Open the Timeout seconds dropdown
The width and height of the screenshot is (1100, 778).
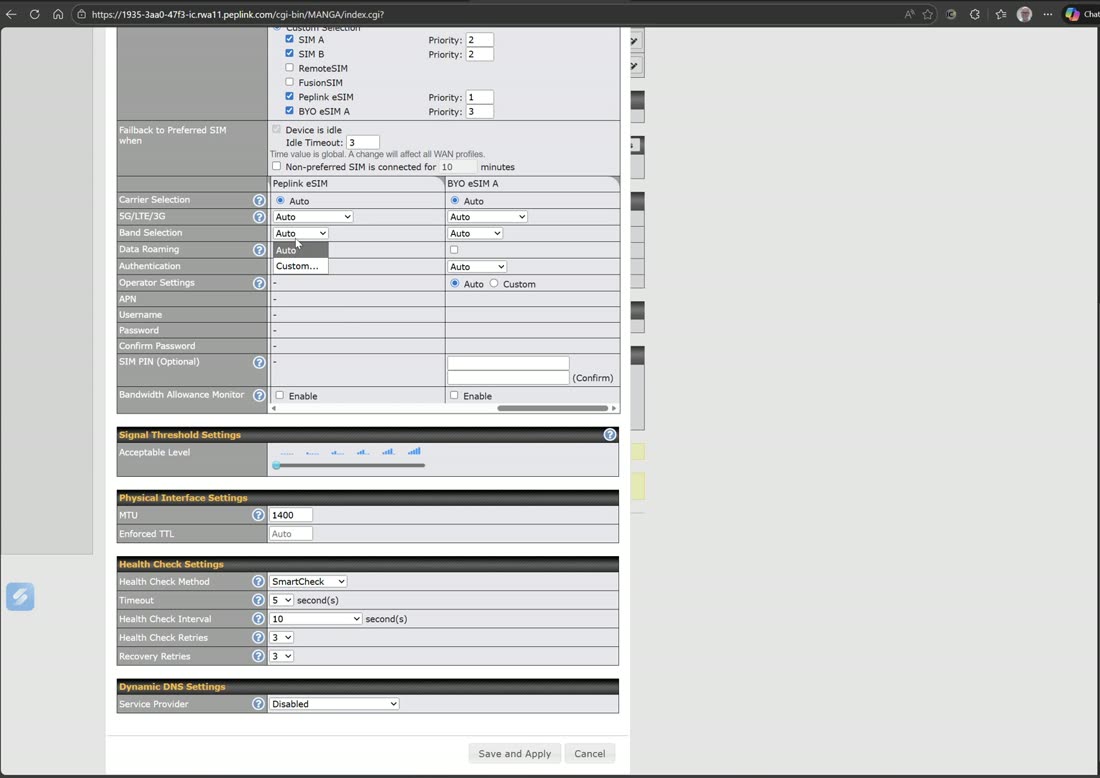pos(281,600)
